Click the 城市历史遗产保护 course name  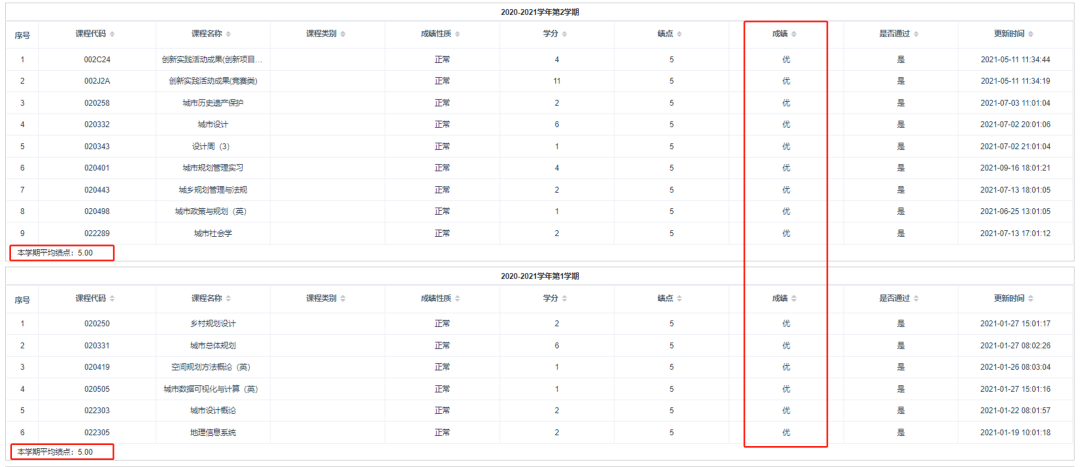tap(213, 103)
